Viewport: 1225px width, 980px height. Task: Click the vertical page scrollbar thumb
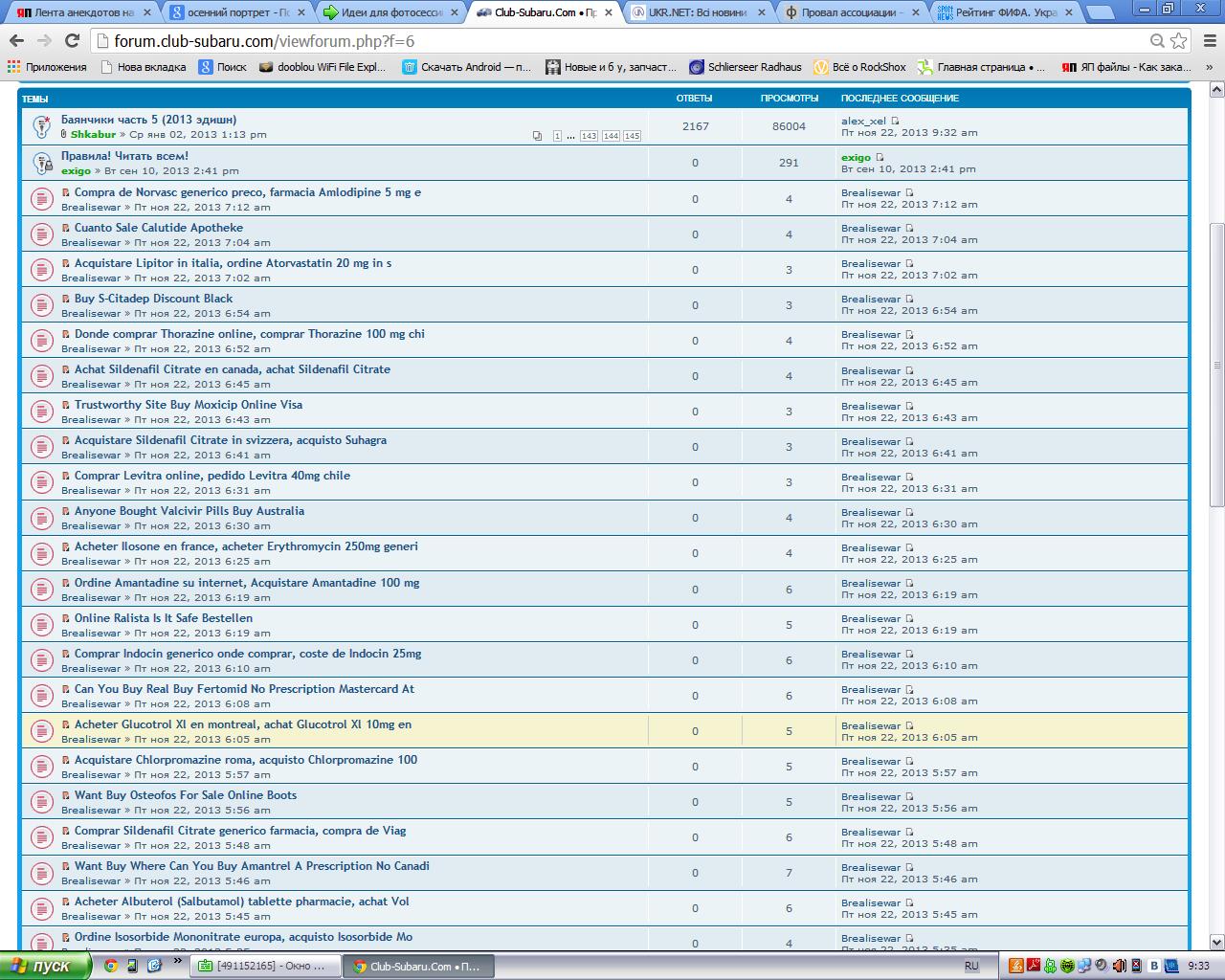(x=1216, y=364)
